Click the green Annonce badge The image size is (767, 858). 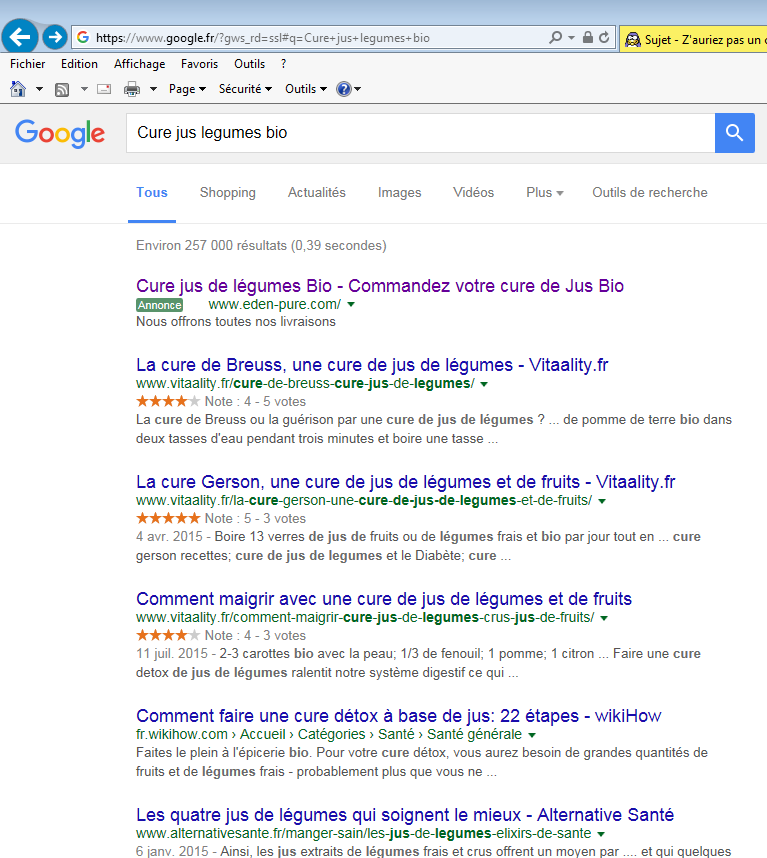coord(159,305)
